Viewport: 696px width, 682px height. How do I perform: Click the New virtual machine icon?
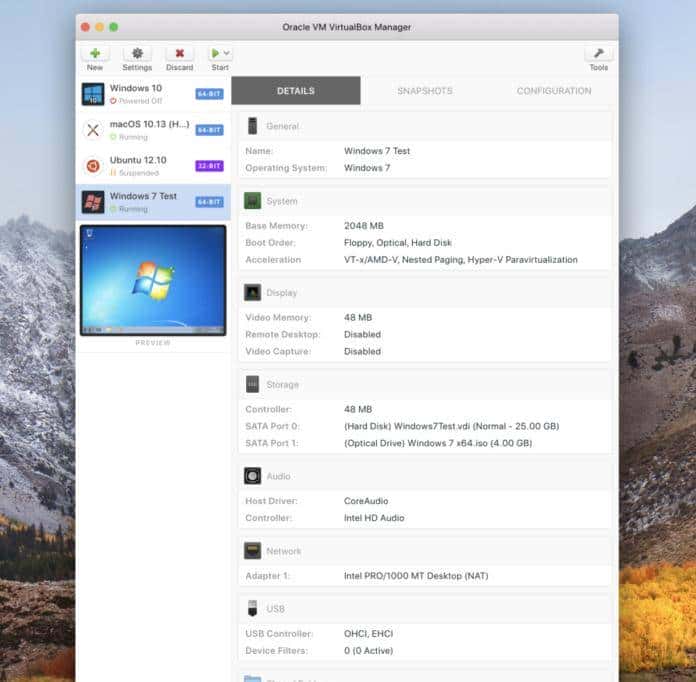(95, 54)
